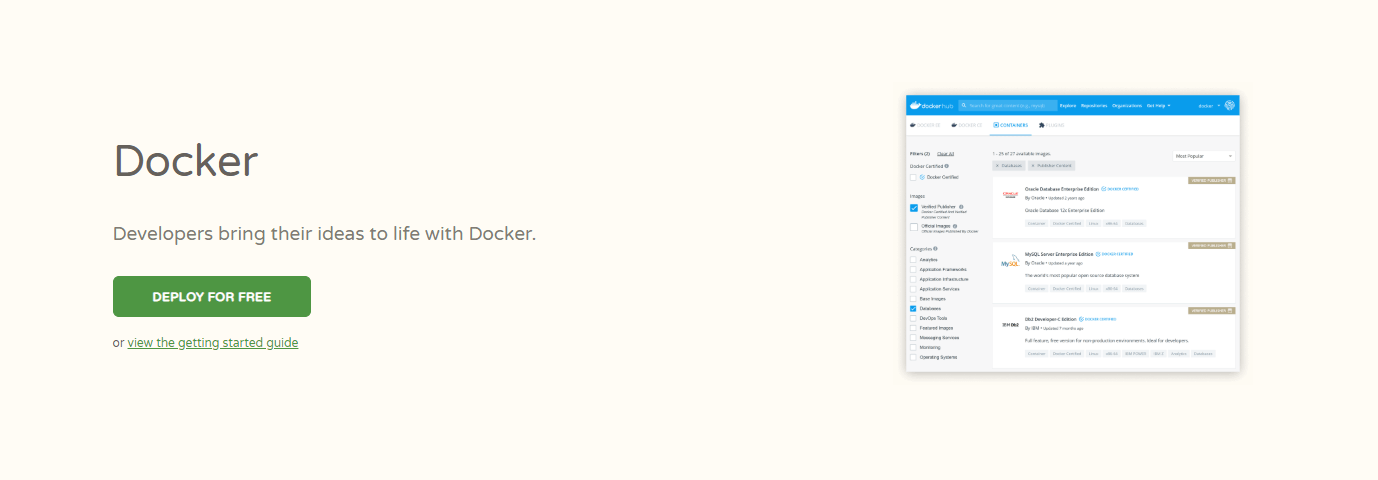Open the docker account dropdown
Viewport: 1378px width, 480px height.
tap(1209, 105)
